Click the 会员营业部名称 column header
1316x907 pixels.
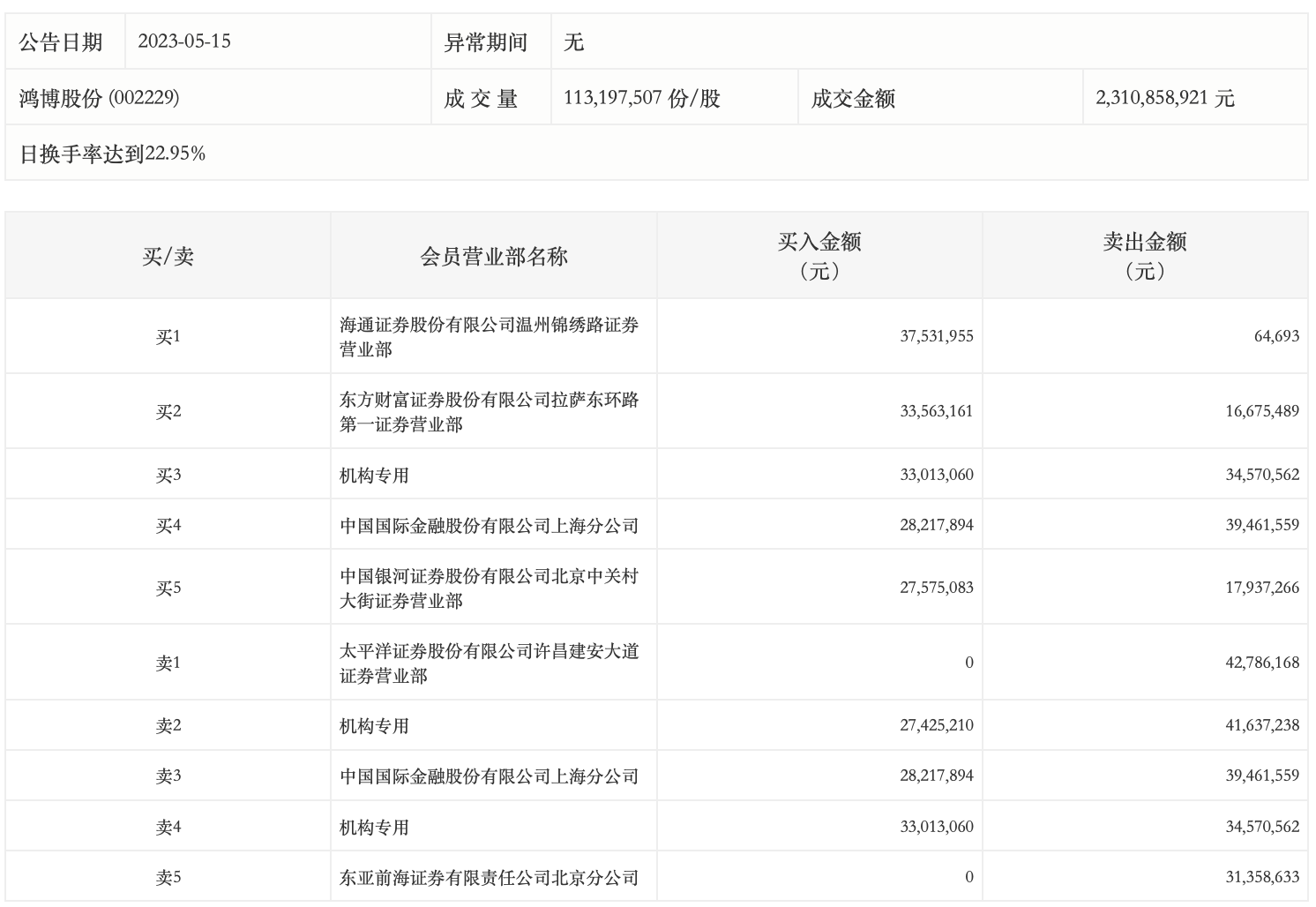493,256
